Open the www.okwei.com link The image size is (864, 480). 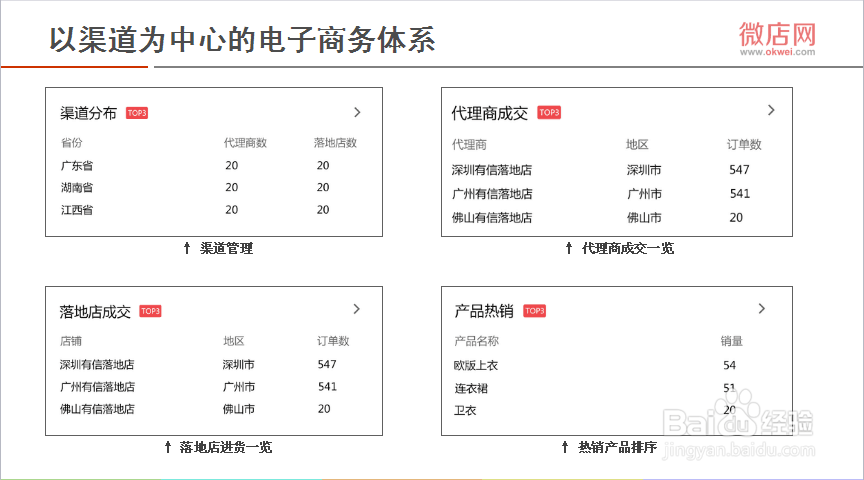tap(777, 52)
